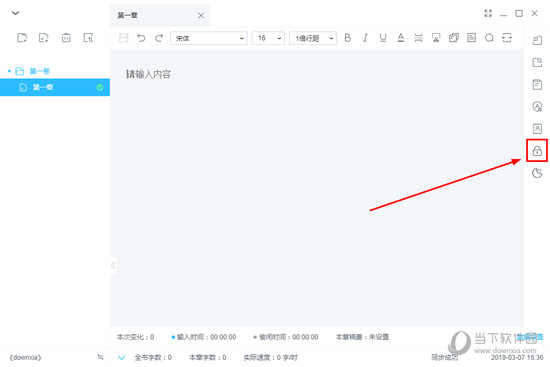550x367 pixels.
Task: Click the first icon in right sidebar
Action: point(537,40)
